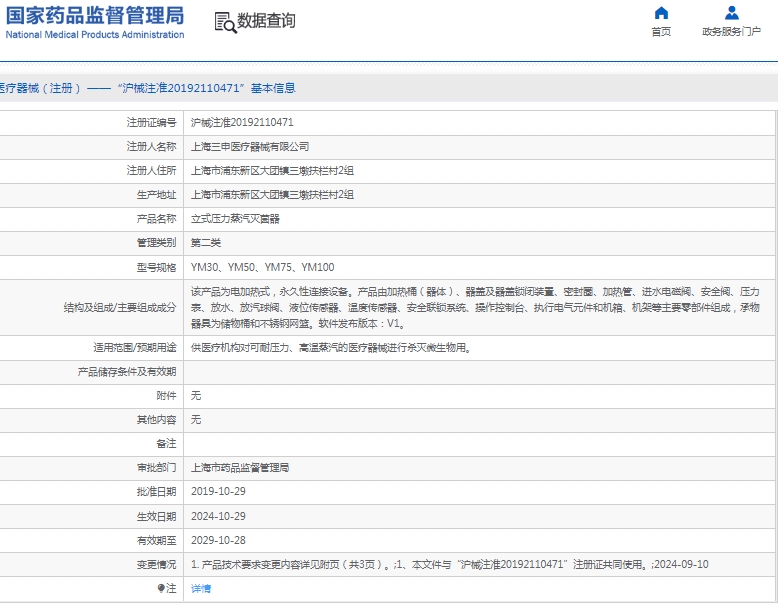Open the 政务服务门户 user portal icon

731,13
